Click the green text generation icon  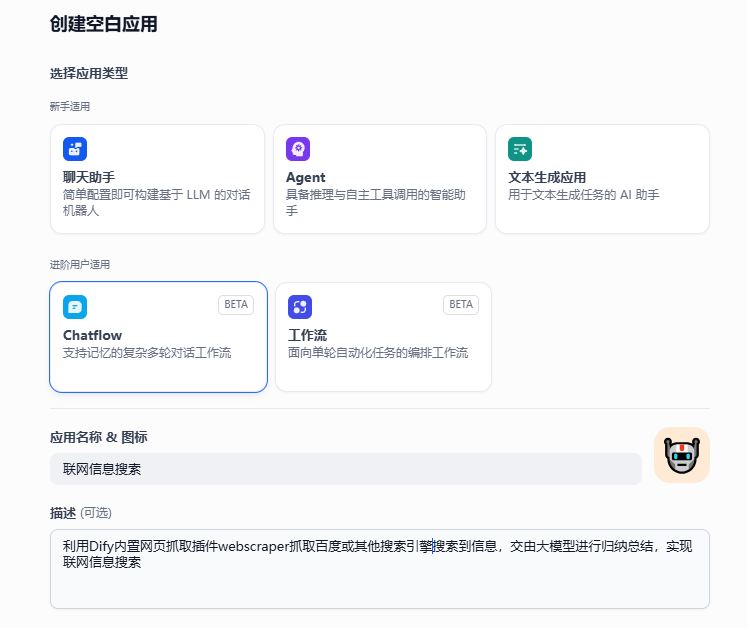click(520, 149)
